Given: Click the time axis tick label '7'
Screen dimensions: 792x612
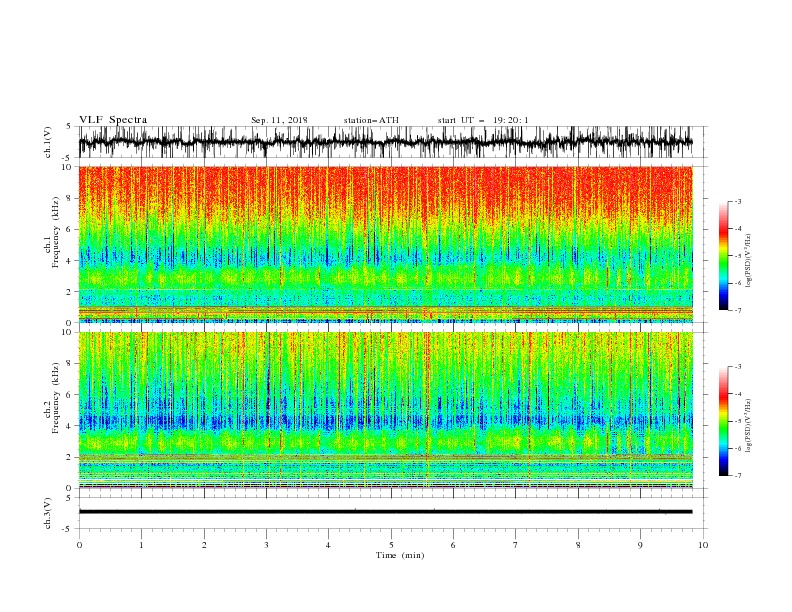Looking at the screenshot, I should coord(516,545).
